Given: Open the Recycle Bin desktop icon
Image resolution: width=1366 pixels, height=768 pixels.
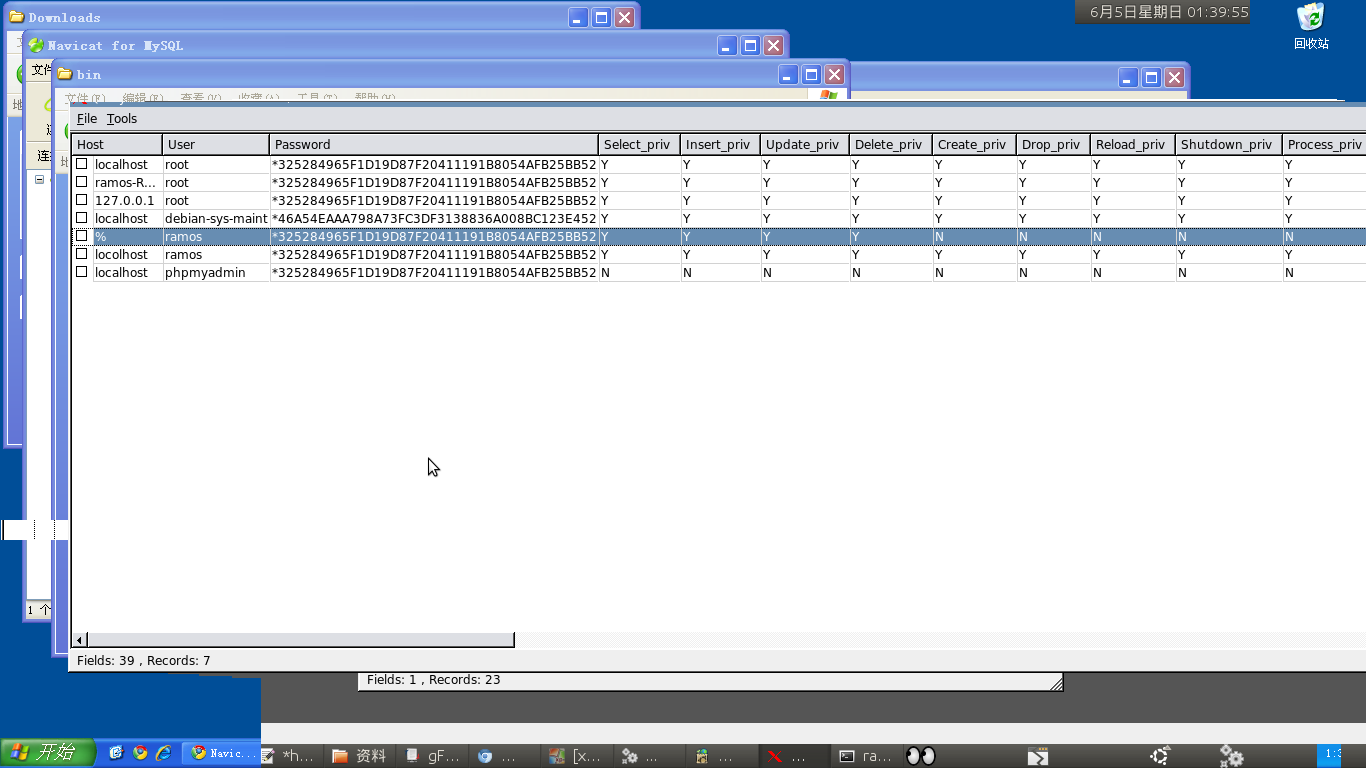Looking at the screenshot, I should [1310, 26].
